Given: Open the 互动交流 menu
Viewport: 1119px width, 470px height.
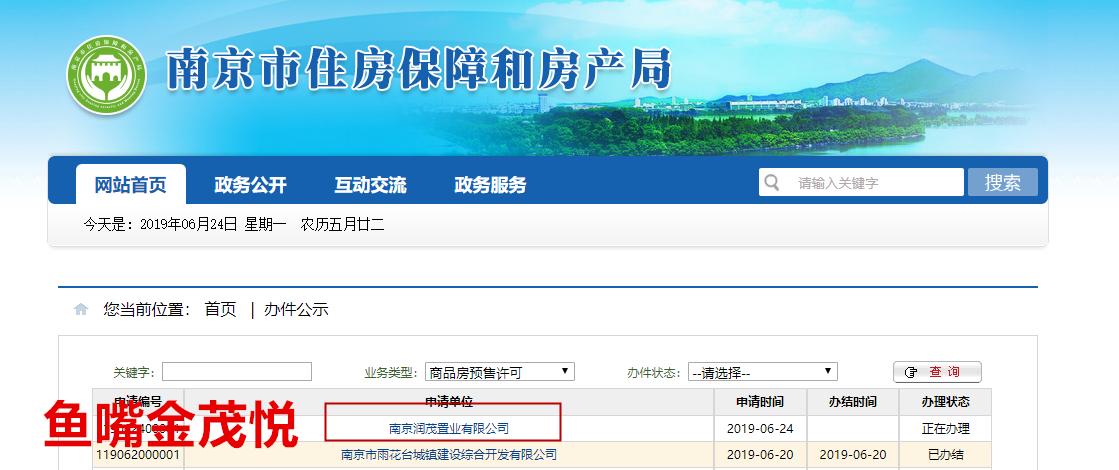Looking at the screenshot, I should pos(370,185).
